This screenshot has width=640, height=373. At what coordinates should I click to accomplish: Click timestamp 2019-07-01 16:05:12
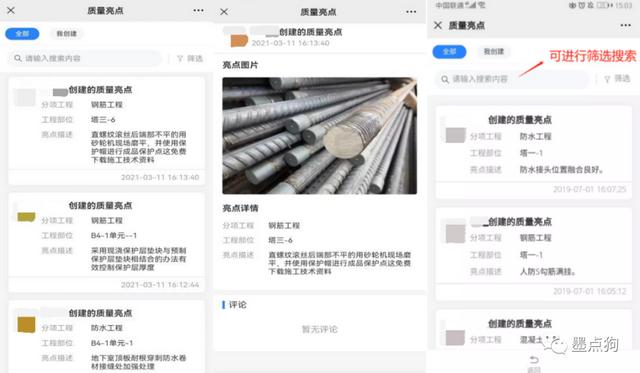pos(589,291)
